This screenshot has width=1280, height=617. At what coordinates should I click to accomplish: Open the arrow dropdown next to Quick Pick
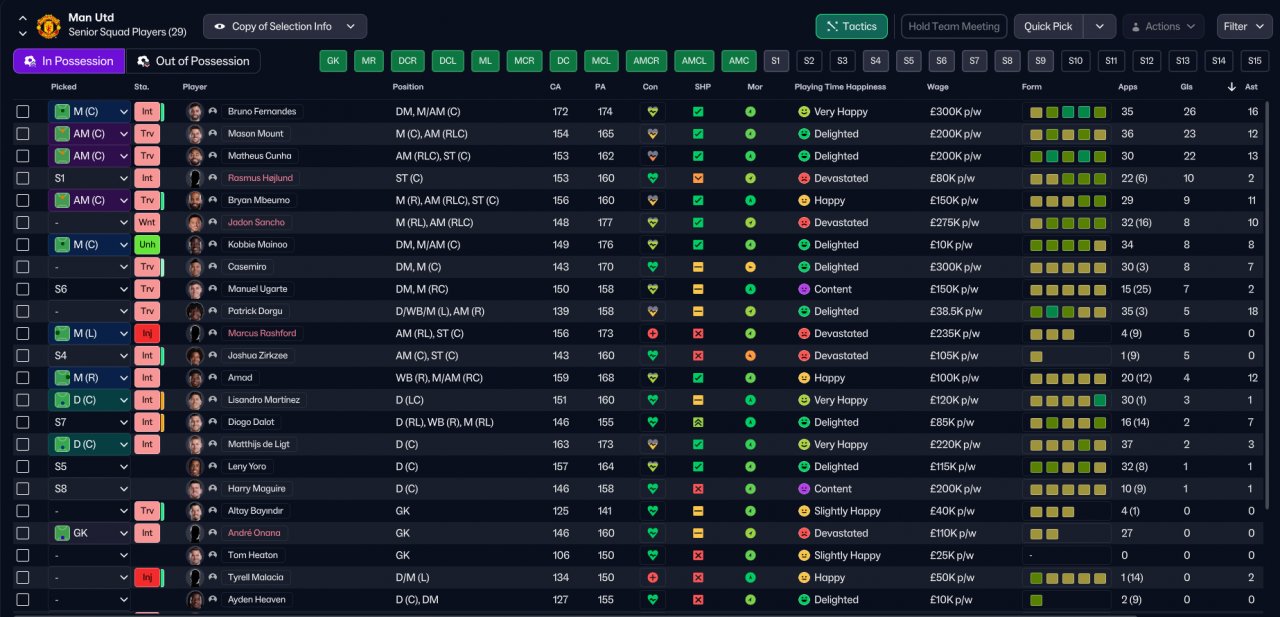1100,27
